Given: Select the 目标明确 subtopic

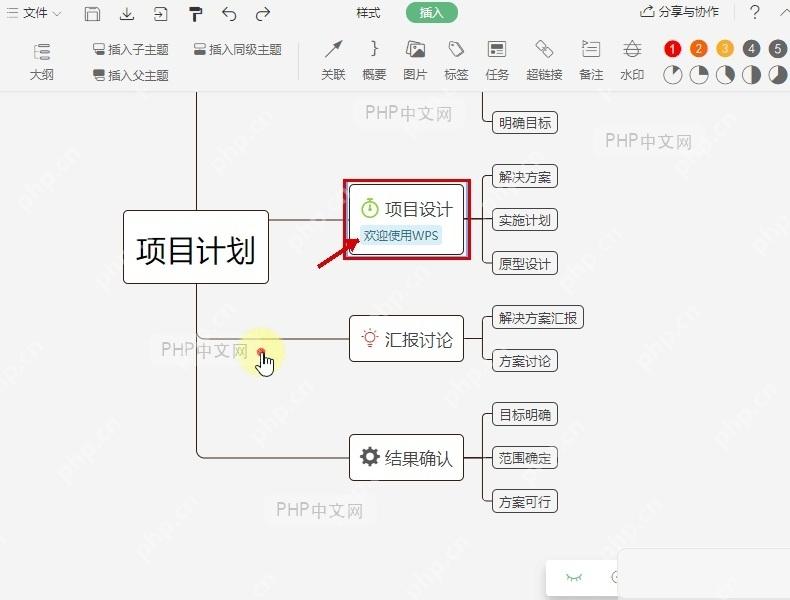Looking at the screenshot, I should [x=524, y=414].
